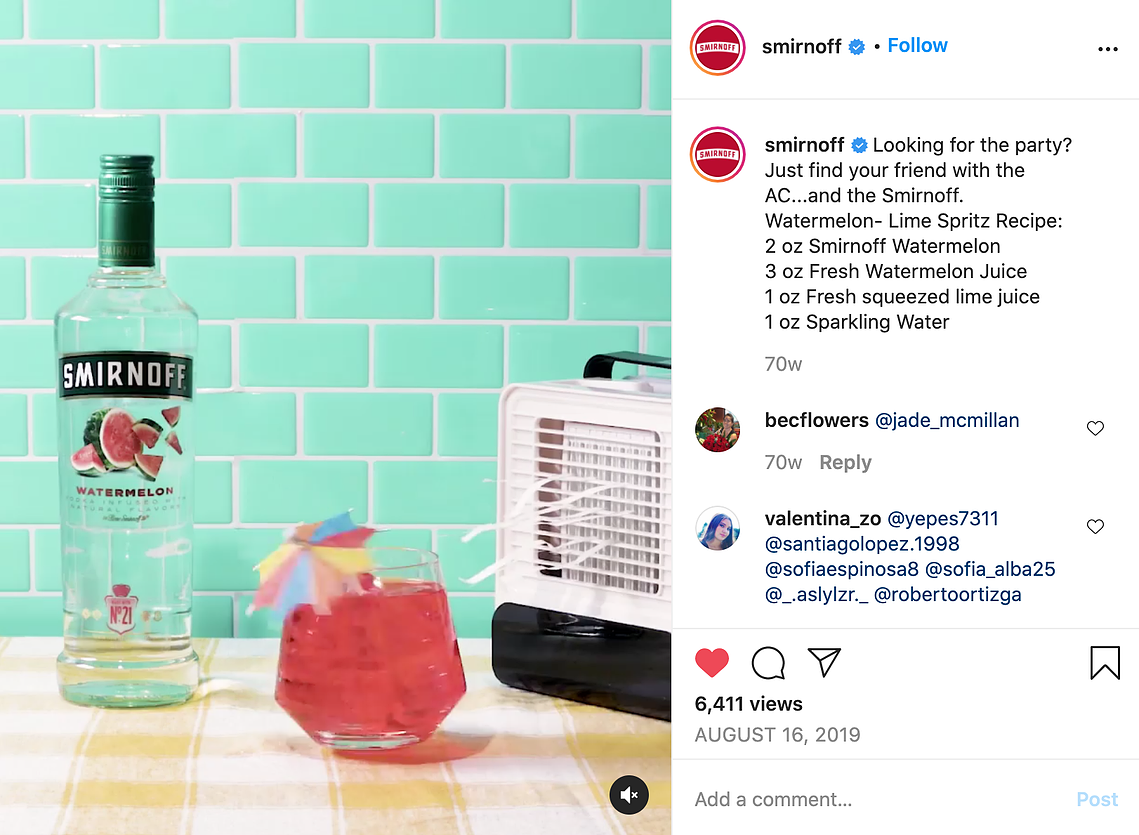Like the valentina_zo comment heart
The image size is (1139, 835).
click(x=1095, y=526)
